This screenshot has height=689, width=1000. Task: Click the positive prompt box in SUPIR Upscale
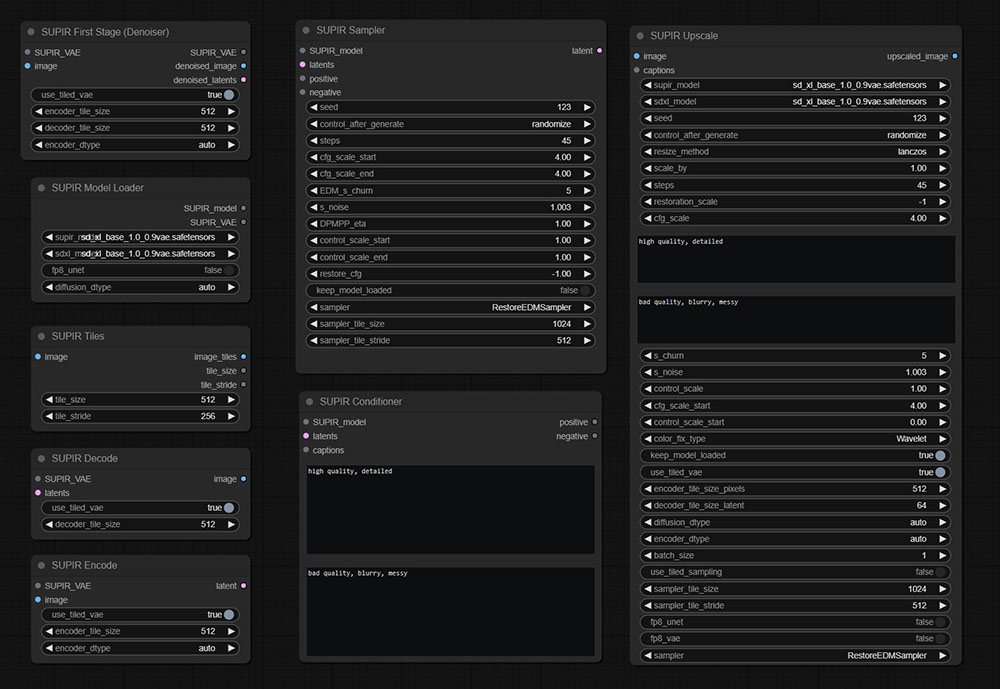click(x=796, y=259)
